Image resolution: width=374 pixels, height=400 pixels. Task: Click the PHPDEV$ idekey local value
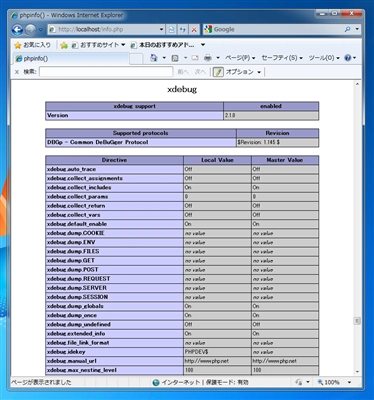pyautogui.click(x=197, y=352)
